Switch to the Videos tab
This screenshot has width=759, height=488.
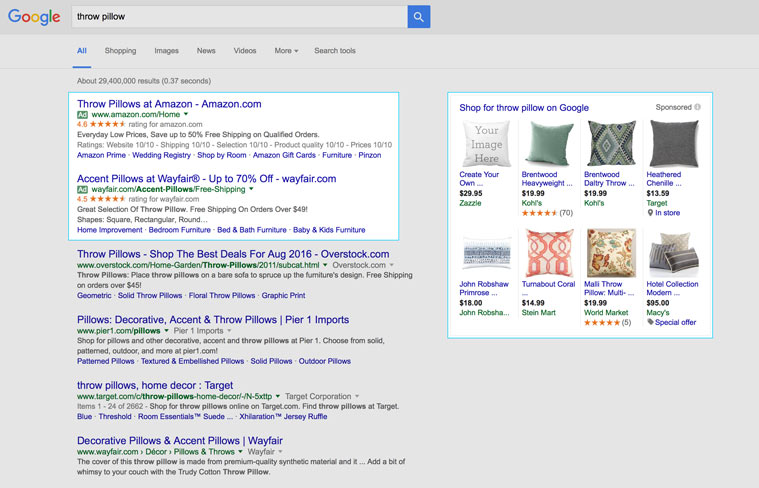coord(245,50)
